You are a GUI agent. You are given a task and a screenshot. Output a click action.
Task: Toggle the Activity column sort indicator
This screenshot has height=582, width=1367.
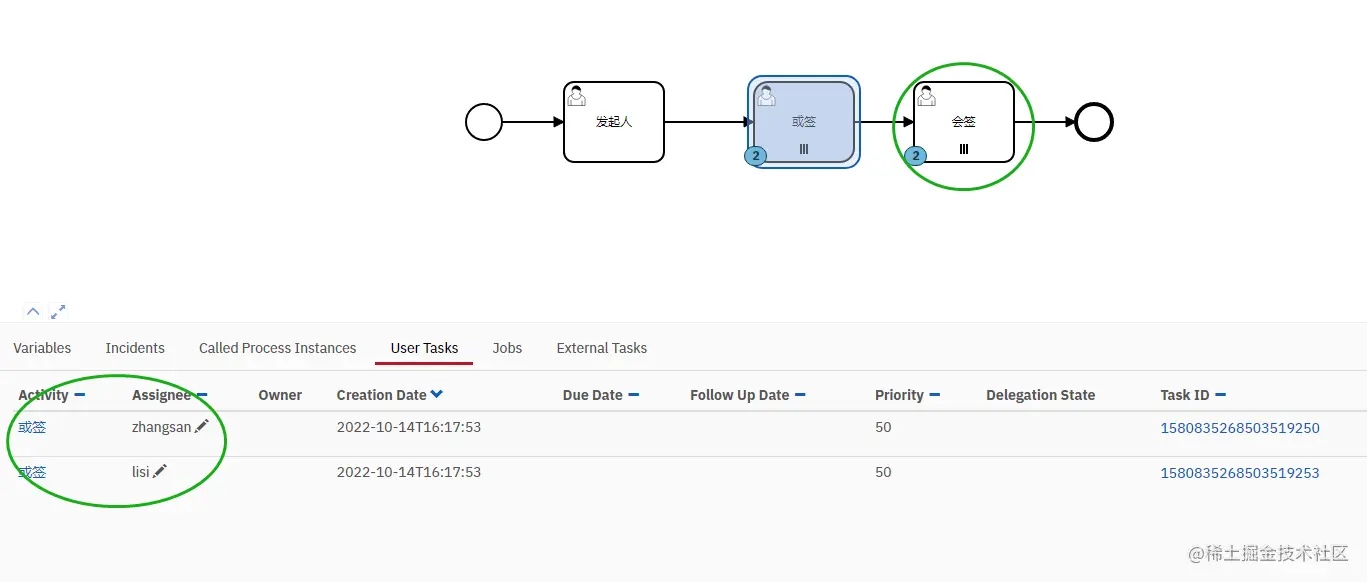80,395
